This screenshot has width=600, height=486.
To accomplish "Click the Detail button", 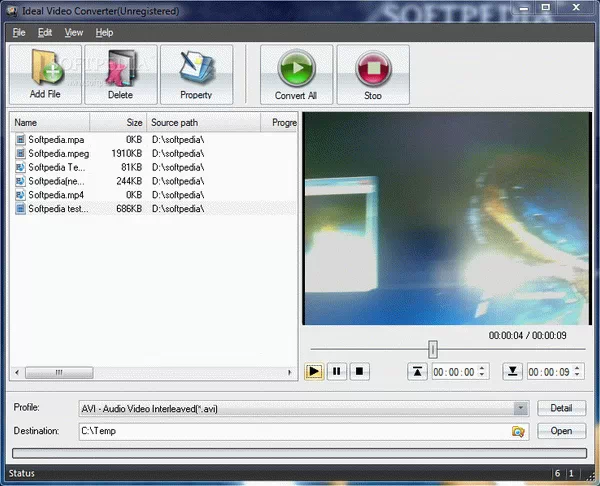I will [561, 408].
